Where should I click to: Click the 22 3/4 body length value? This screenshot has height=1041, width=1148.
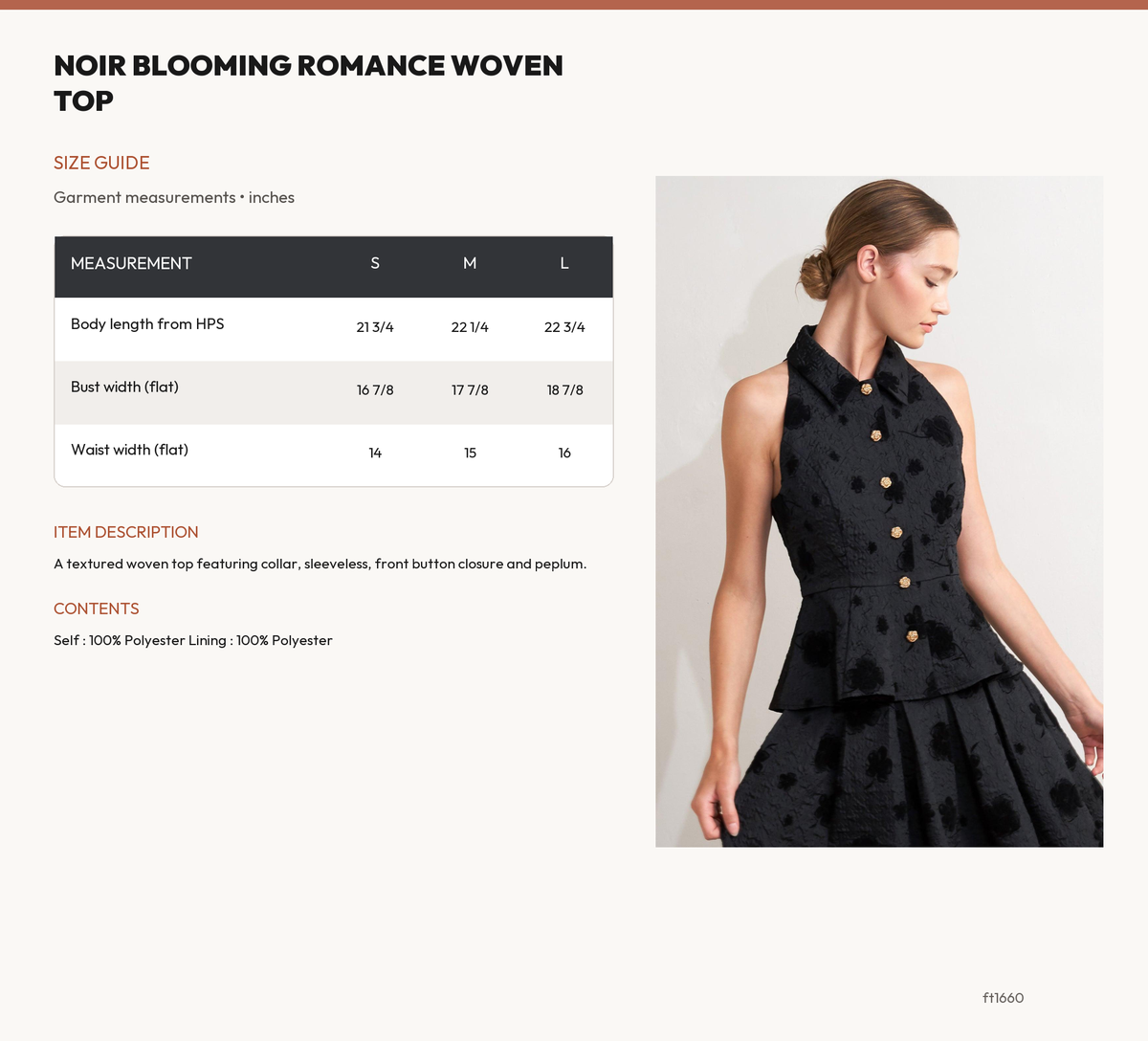[x=564, y=327]
